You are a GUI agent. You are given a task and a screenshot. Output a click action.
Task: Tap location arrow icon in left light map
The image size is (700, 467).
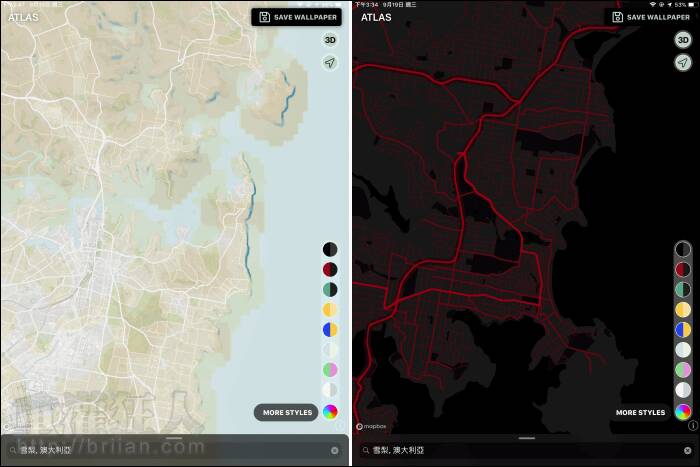click(x=330, y=63)
